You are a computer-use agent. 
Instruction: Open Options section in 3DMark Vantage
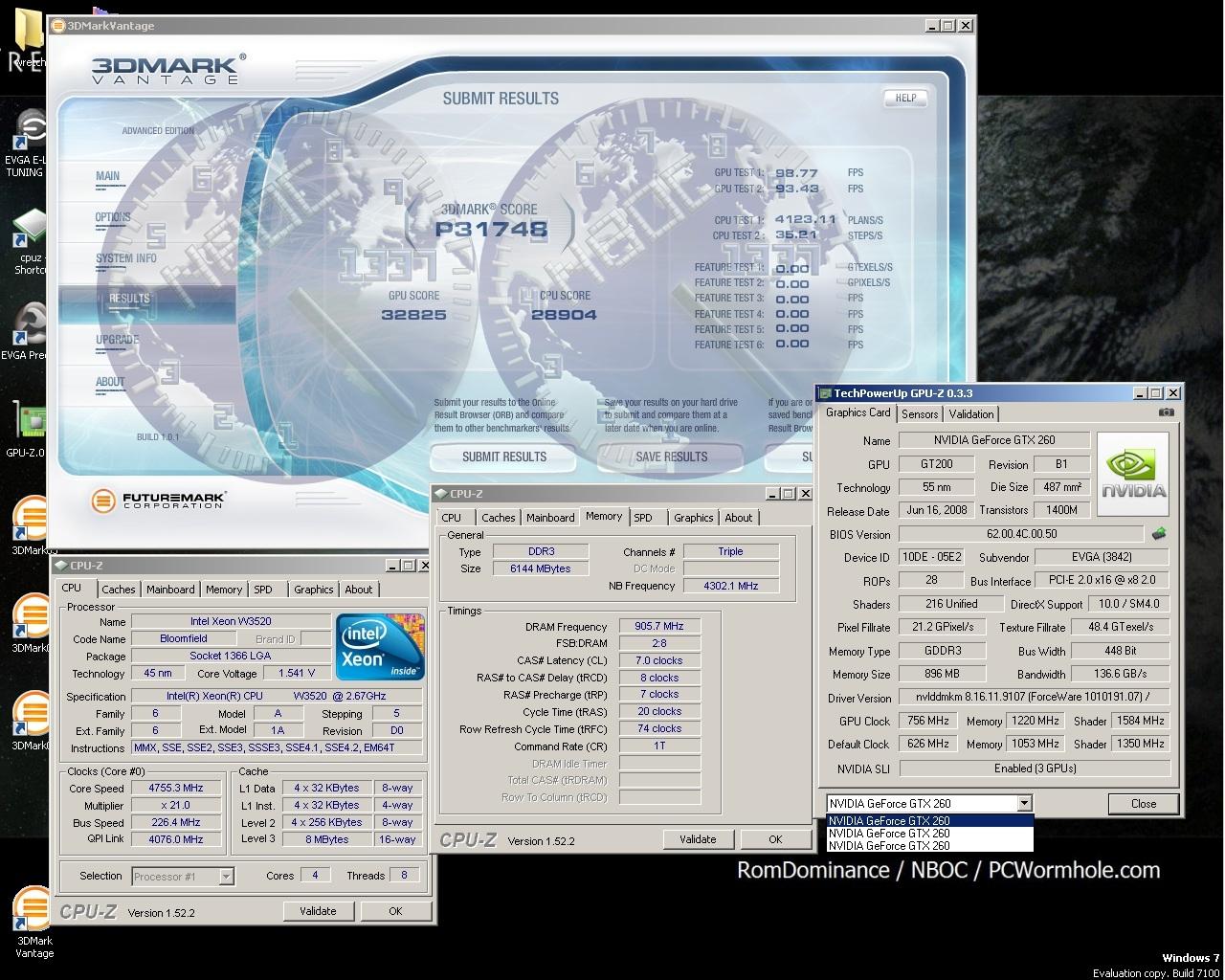point(113,217)
